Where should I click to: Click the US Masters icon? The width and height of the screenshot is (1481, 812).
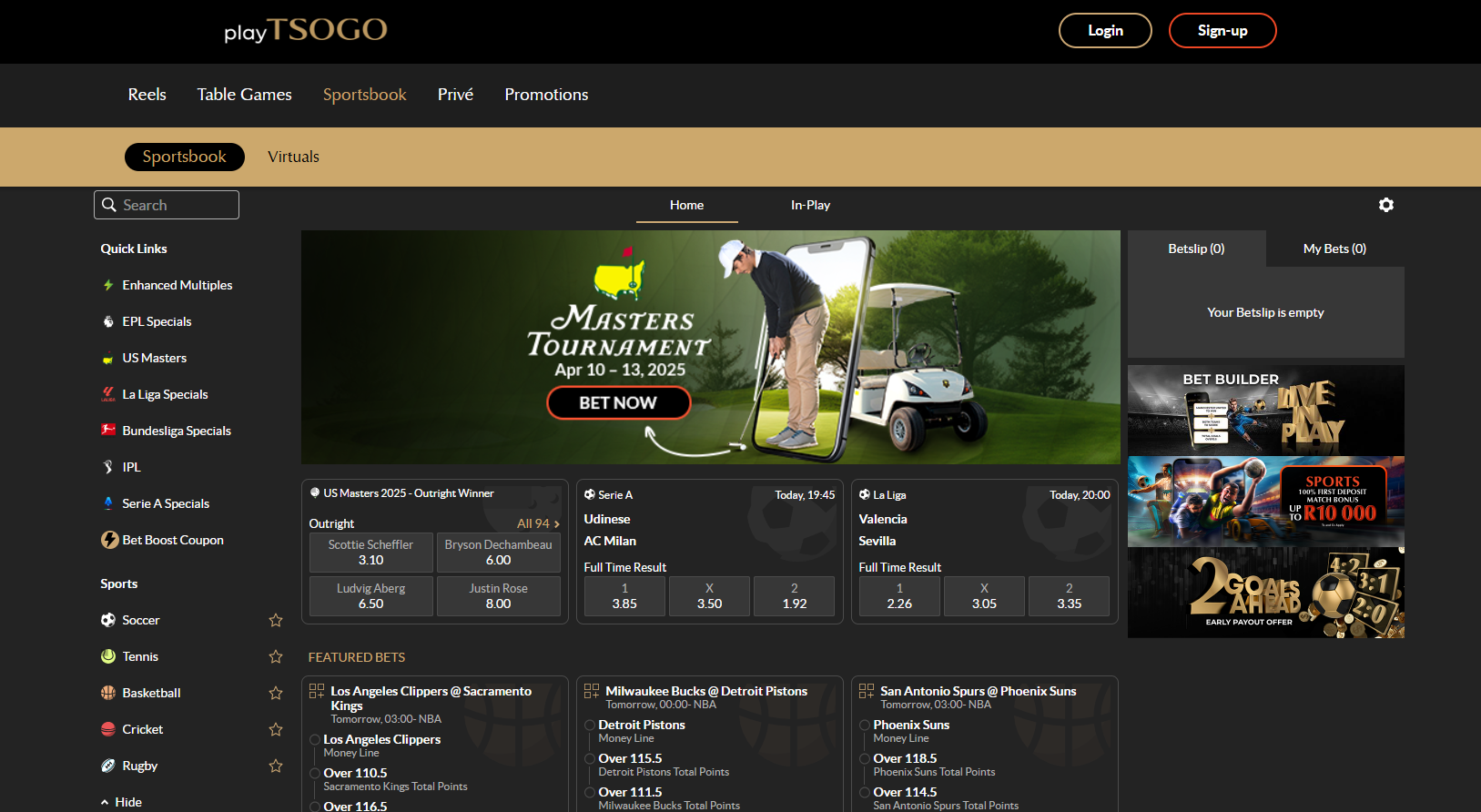108,358
